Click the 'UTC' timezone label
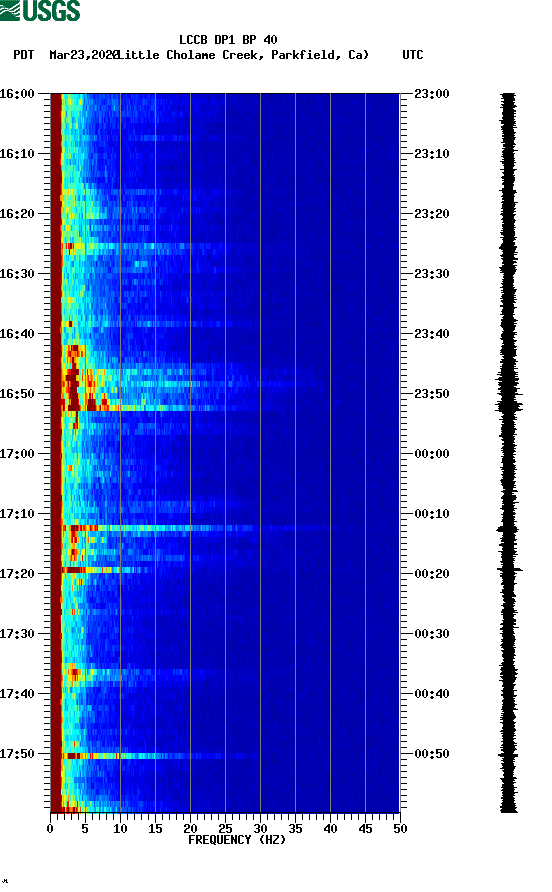The height and width of the screenshot is (892, 552). click(x=413, y=55)
